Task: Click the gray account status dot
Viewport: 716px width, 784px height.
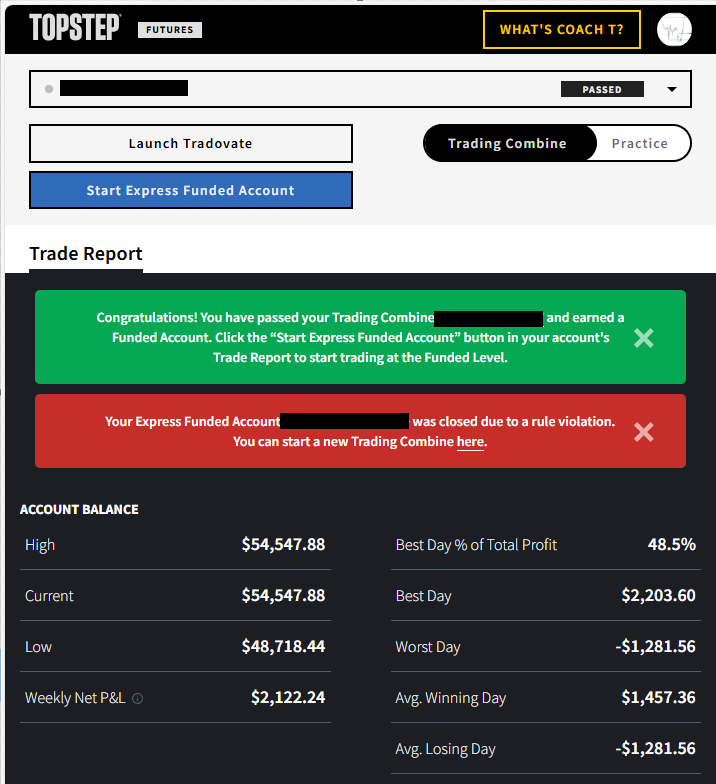Action: coord(49,89)
